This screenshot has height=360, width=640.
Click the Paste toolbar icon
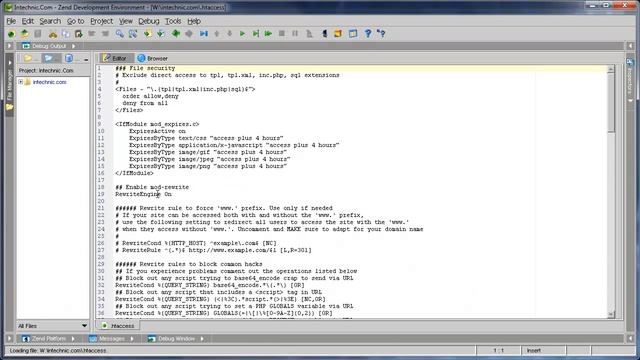coord(78,34)
